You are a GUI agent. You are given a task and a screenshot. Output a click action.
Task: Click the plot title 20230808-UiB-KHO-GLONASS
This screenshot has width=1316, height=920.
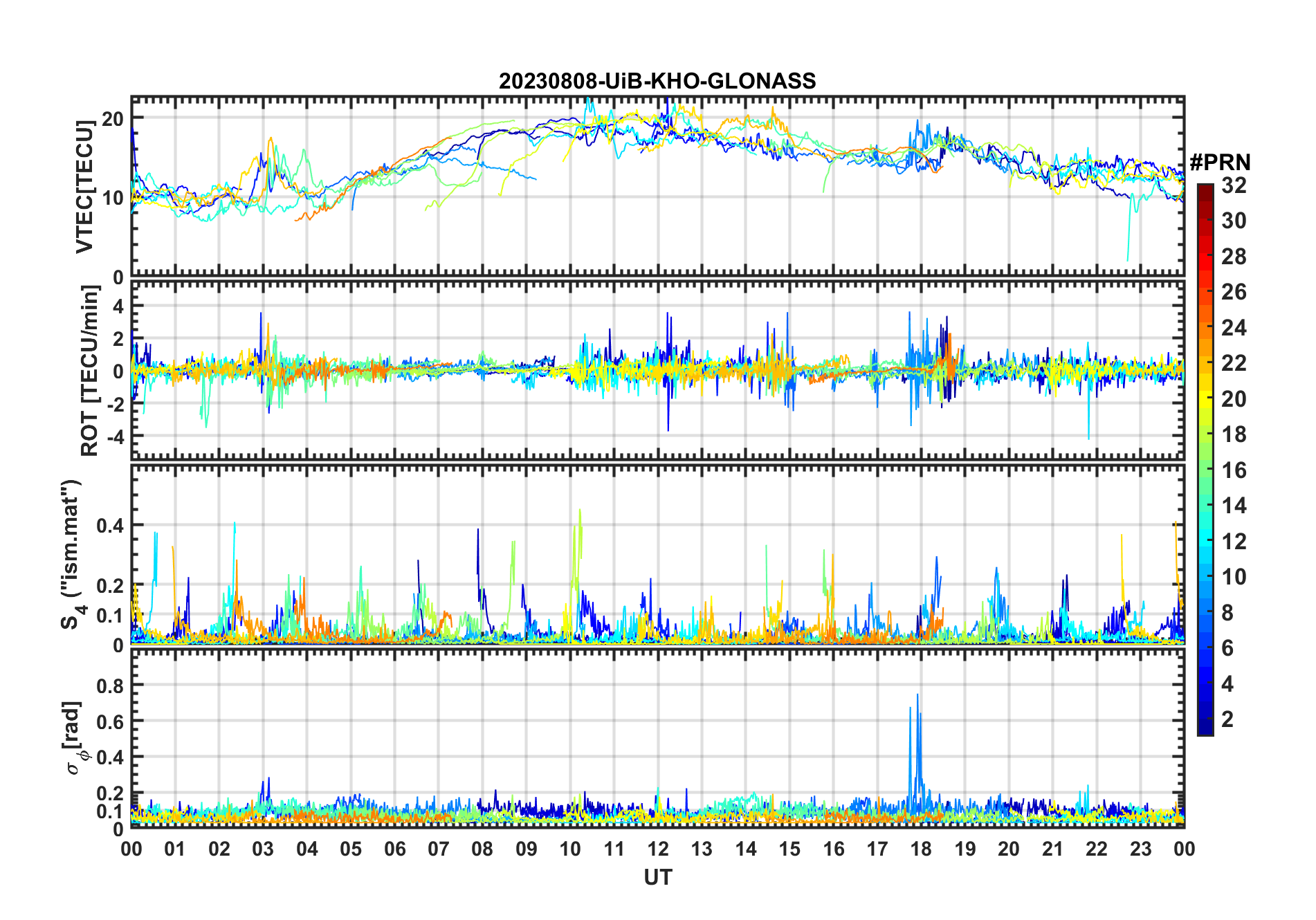coord(657,81)
